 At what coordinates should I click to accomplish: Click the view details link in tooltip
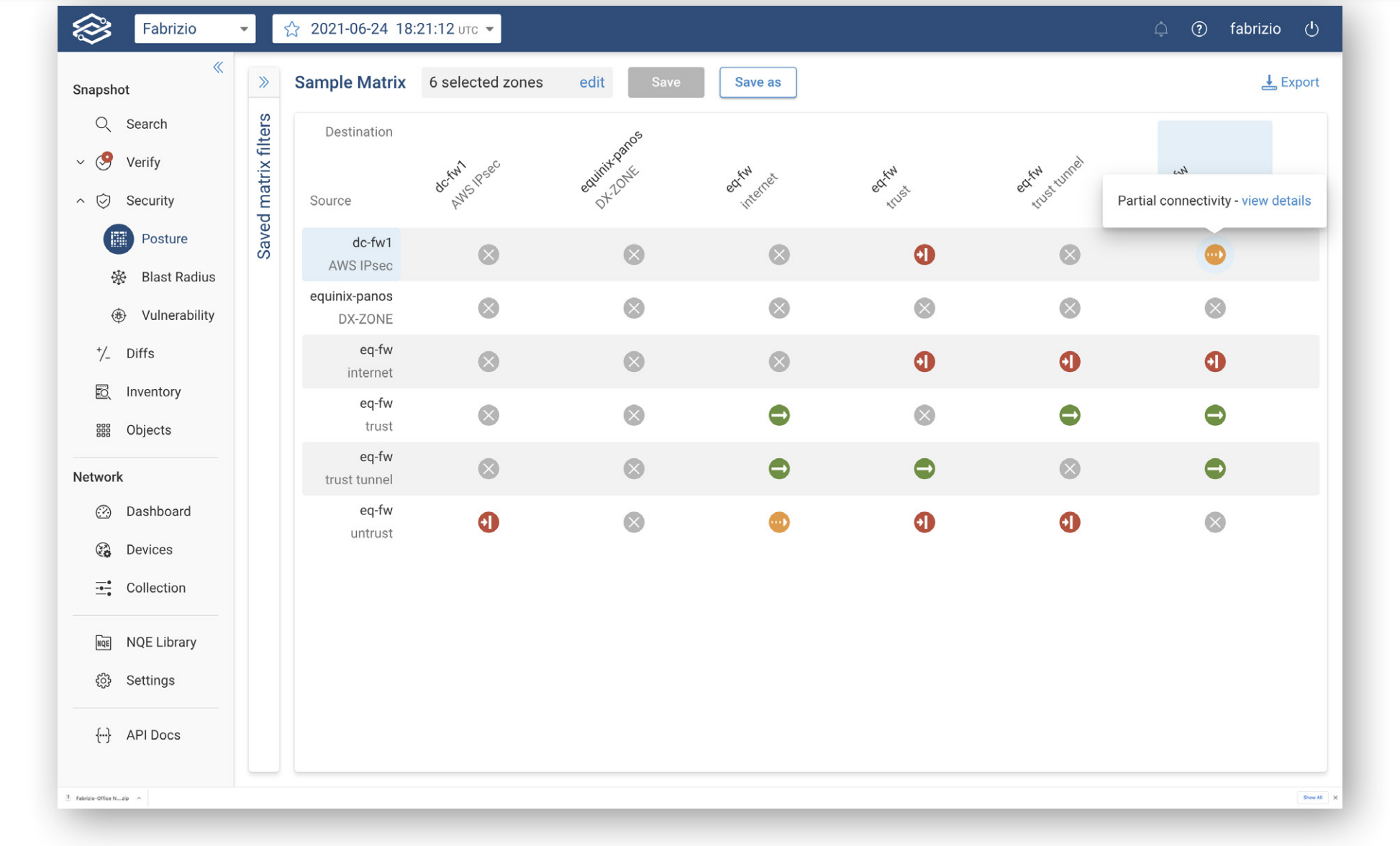click(x=1276, y=201)
